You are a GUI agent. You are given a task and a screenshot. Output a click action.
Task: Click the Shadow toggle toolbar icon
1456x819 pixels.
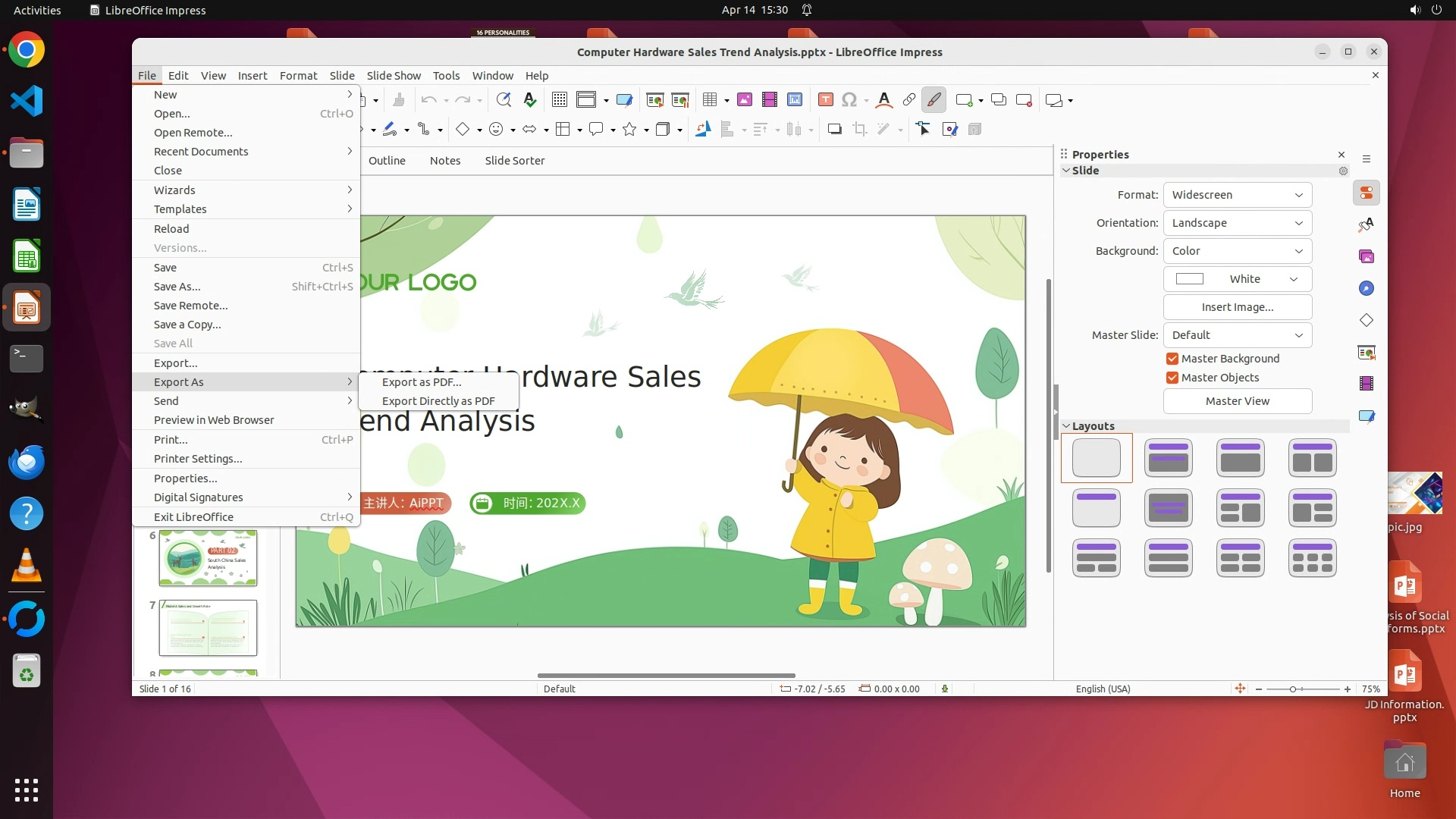click(x=834, y=130)
